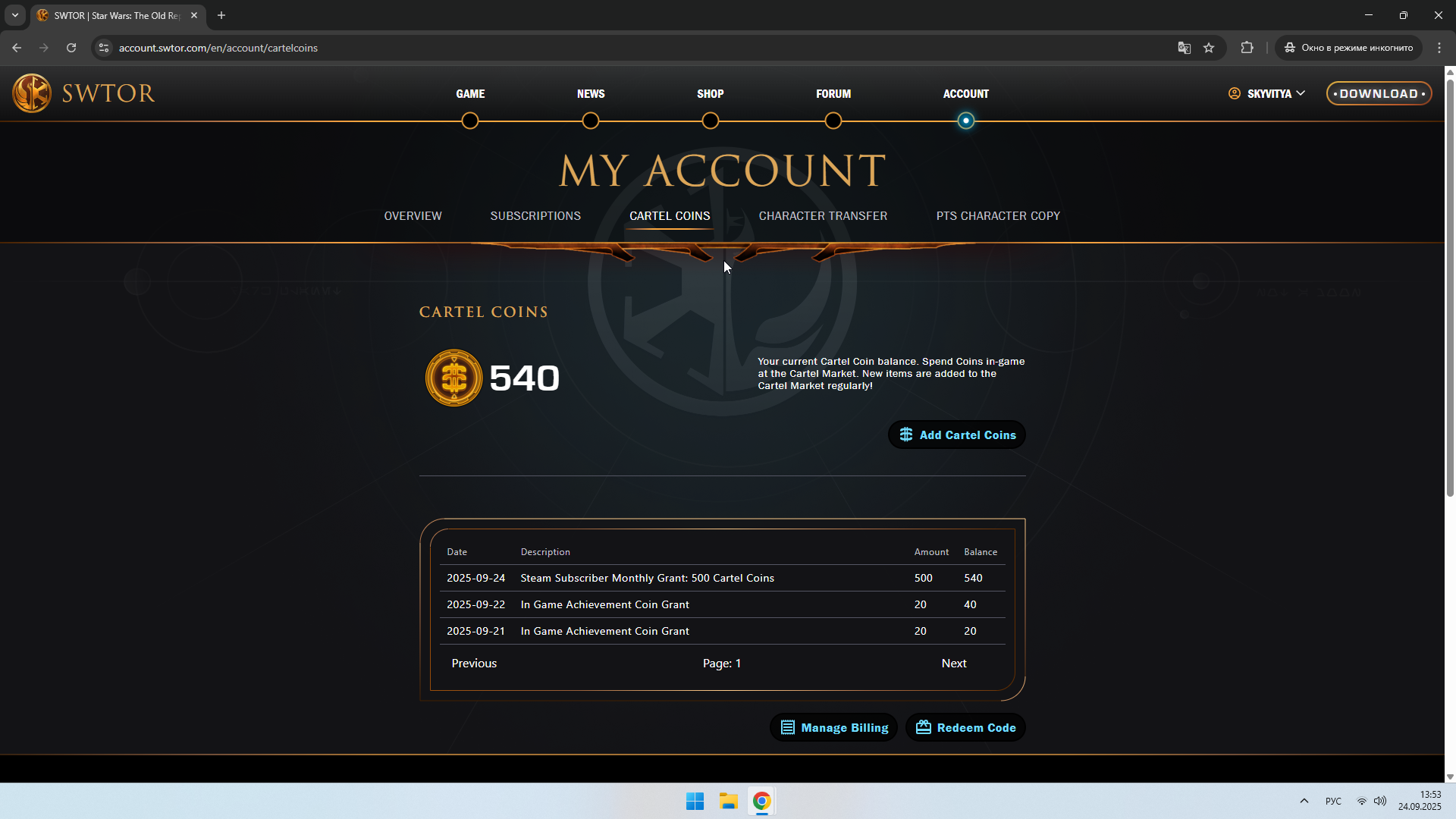Viewport: 1456px width, 819px height.
Task: Click the large Cartel Coin icon
Action: pyautogui.click(x=453, y=378)
